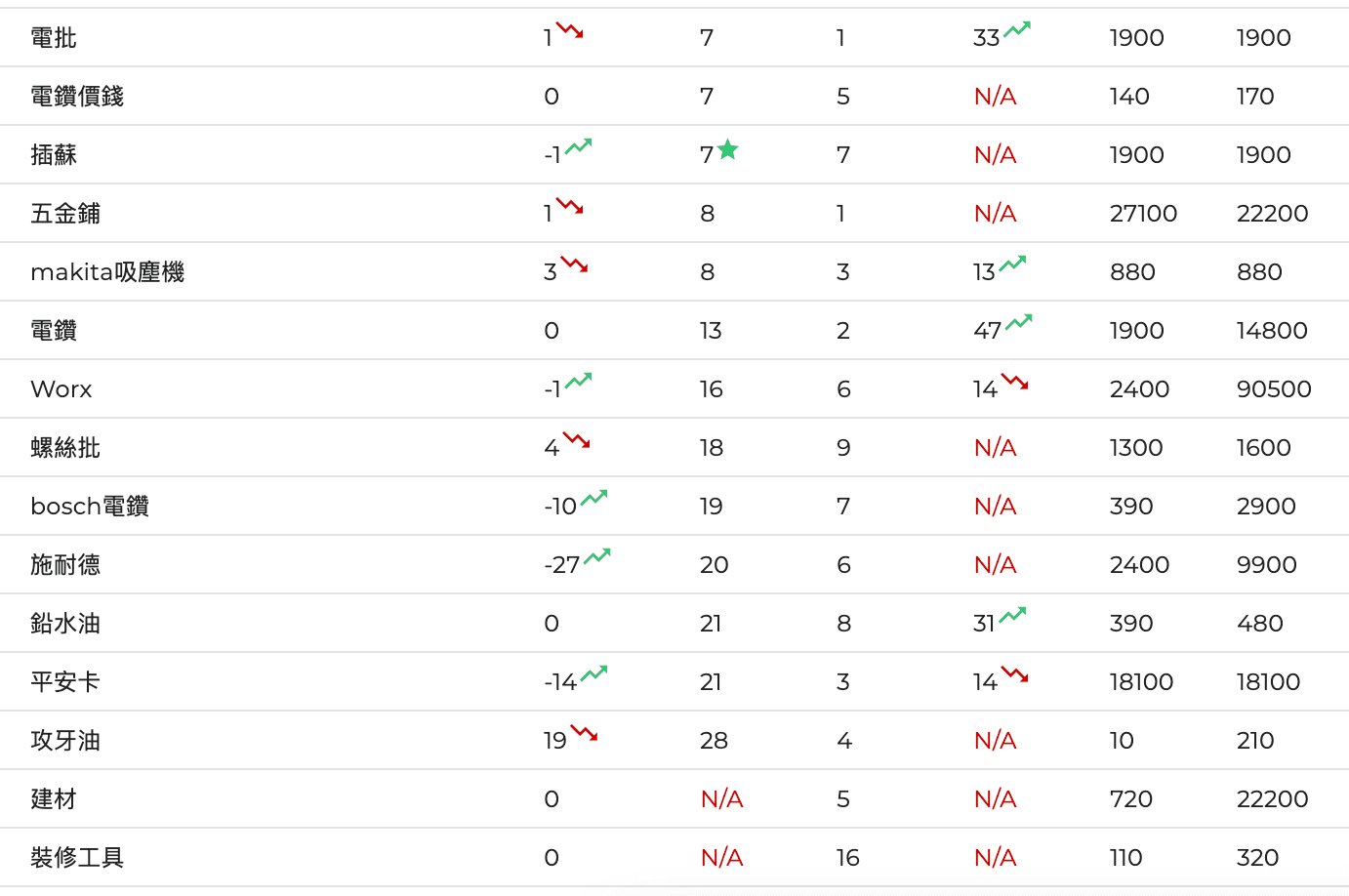Click the green up-trend arrow beside -10

[593, 498]
